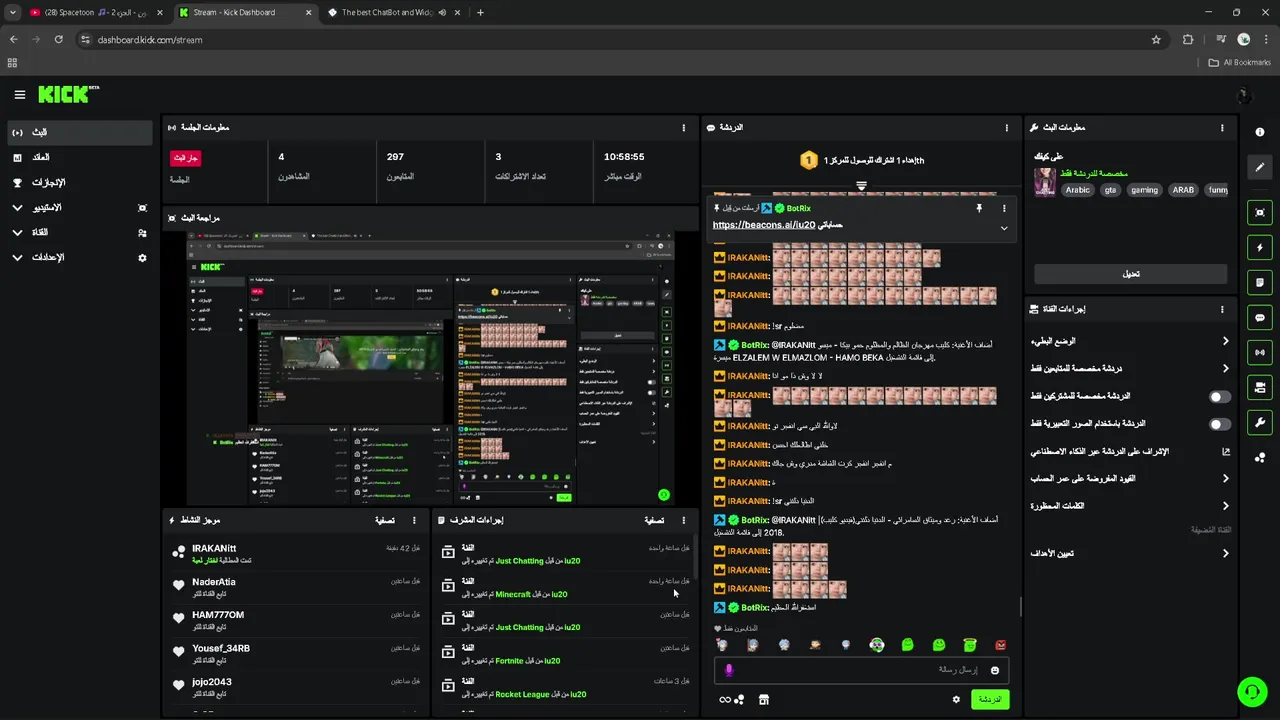Open الإنجازات in the left sidebar
The image size is (1280, 720).
click(79, 182)
